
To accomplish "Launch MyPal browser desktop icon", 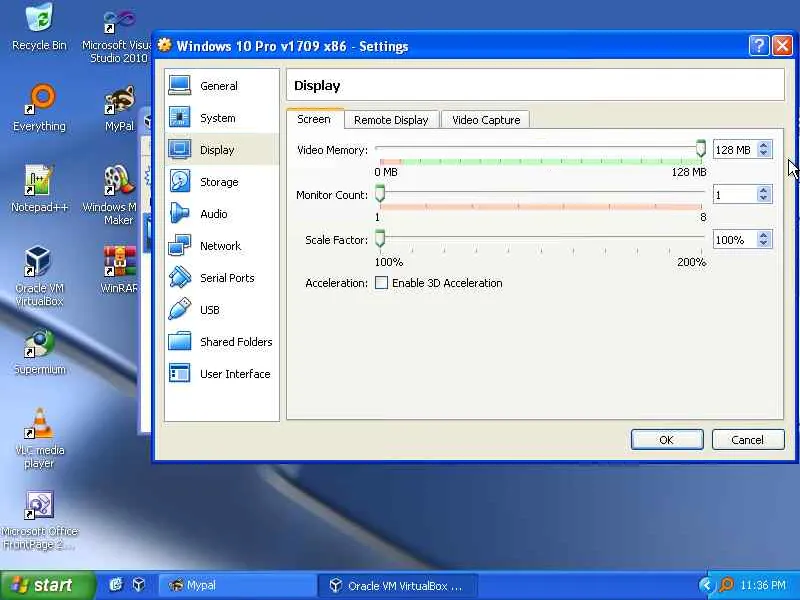I will 120,100.
